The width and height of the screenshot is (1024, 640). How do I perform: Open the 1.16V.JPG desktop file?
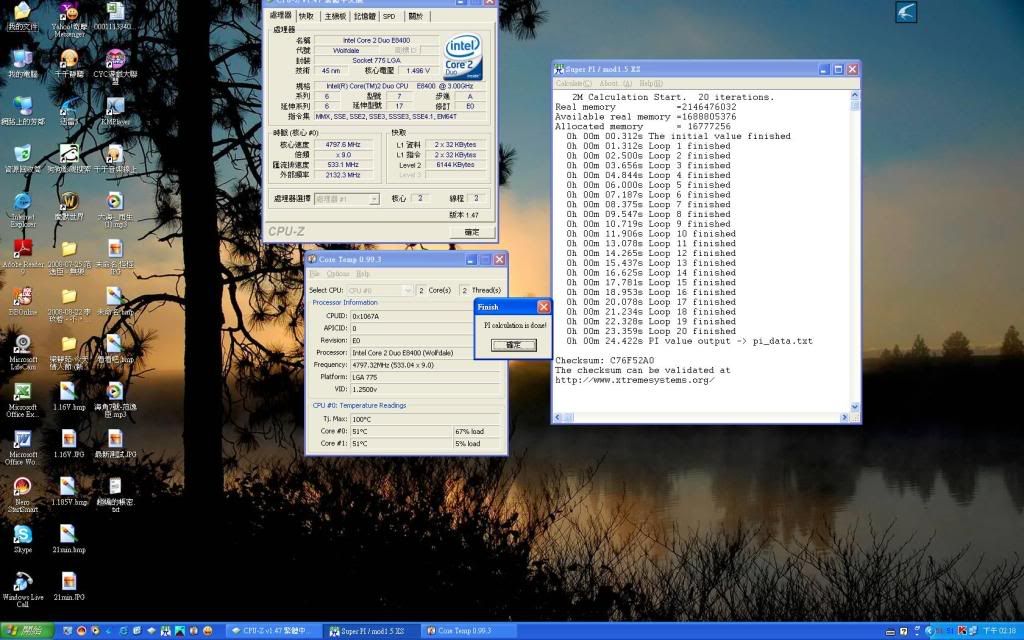[x=69, y=442]
